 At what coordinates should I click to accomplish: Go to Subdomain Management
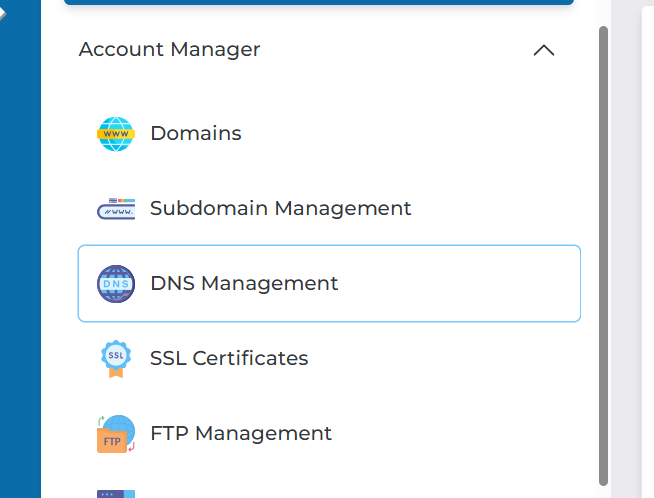click(280, 209)
